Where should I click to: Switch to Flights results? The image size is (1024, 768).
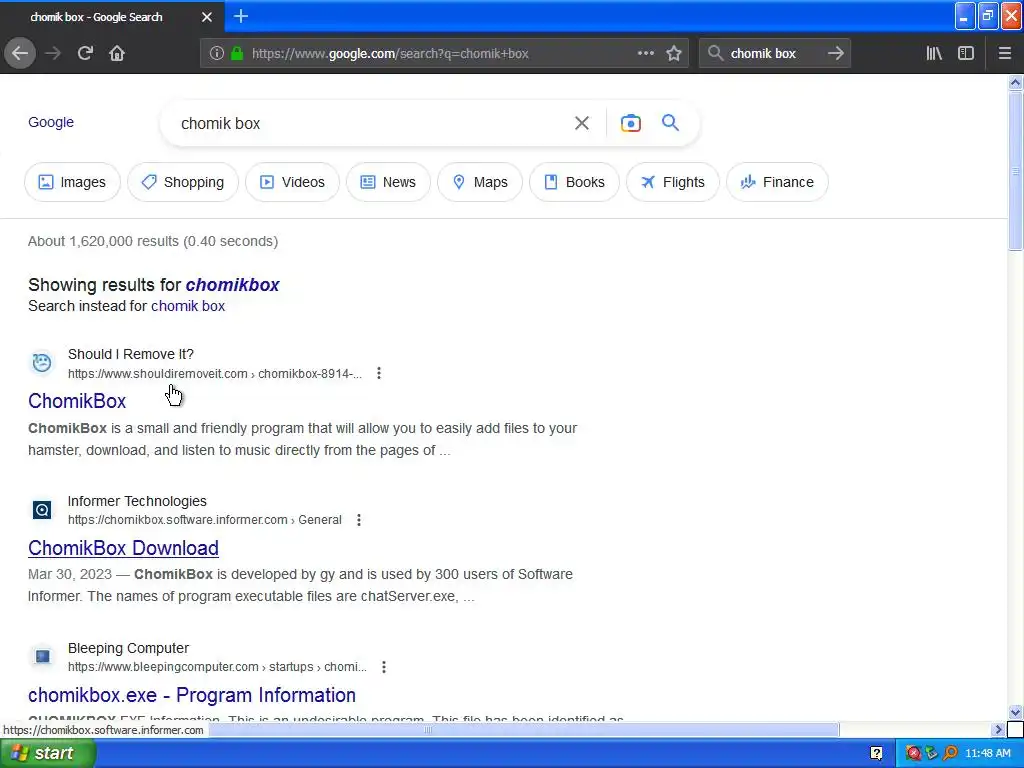(x=673, y=182)
